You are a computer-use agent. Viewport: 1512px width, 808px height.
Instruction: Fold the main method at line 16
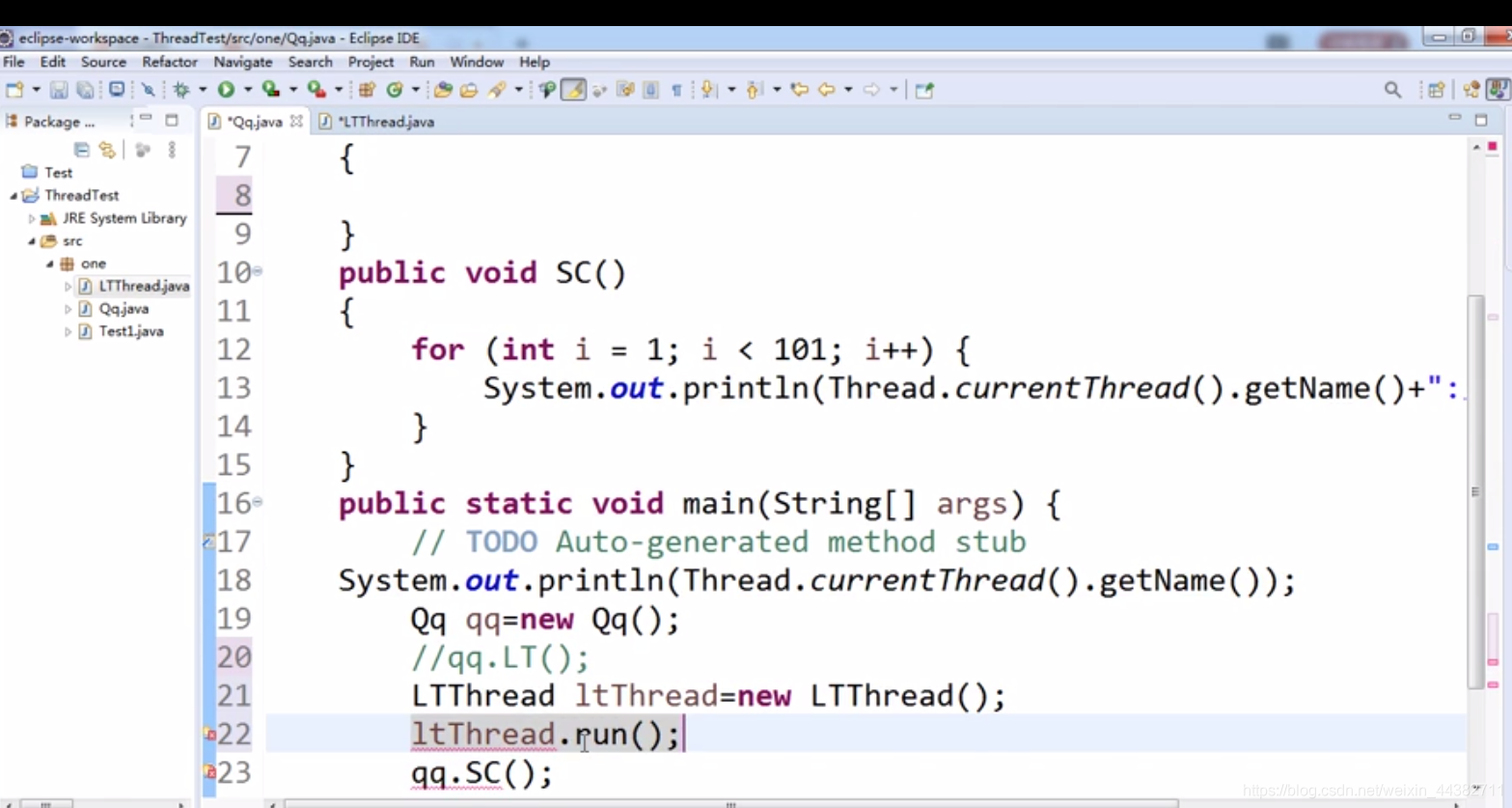click(x=258, y=502)
